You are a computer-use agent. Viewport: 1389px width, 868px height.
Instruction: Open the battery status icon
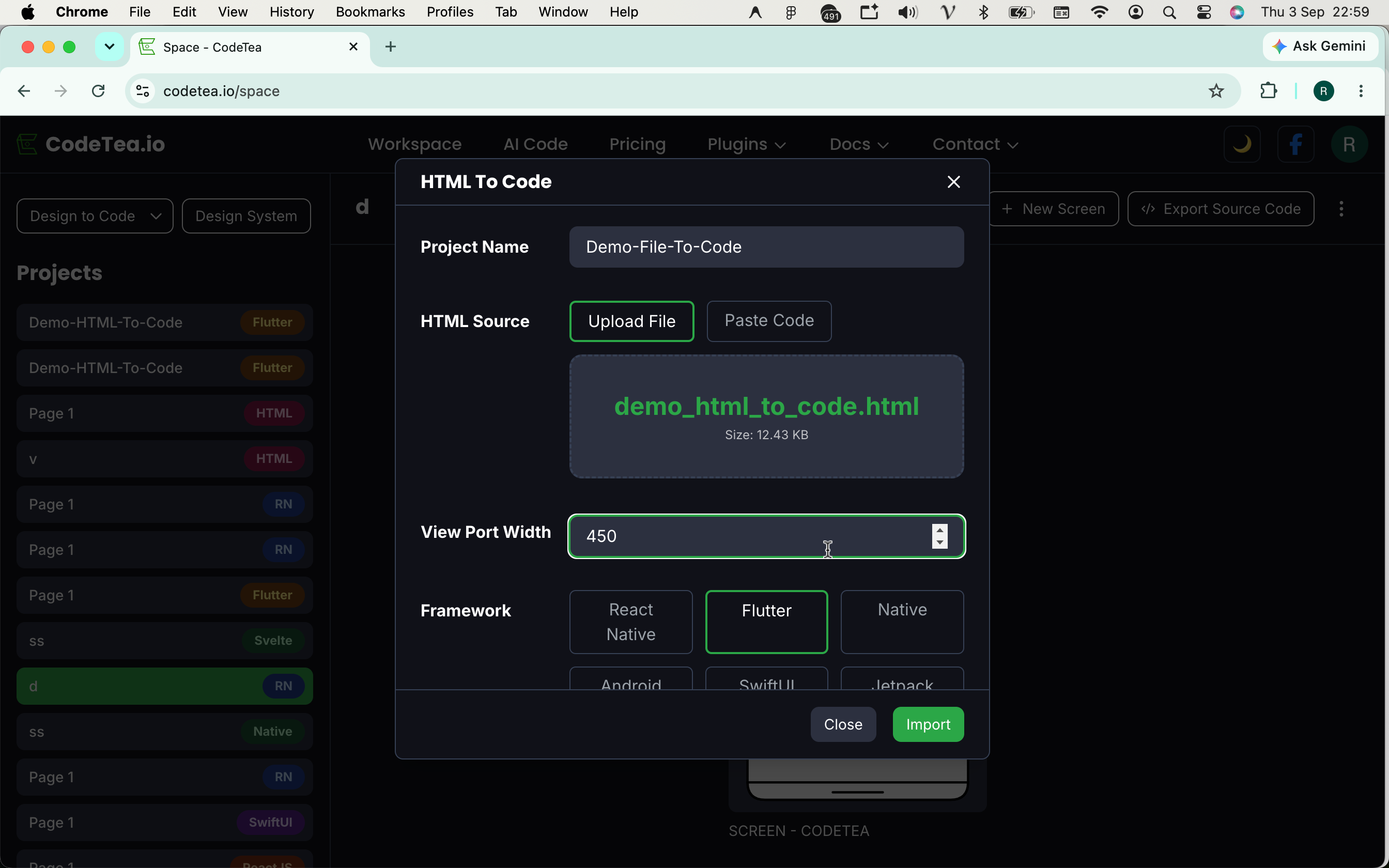coord(1021,12)
